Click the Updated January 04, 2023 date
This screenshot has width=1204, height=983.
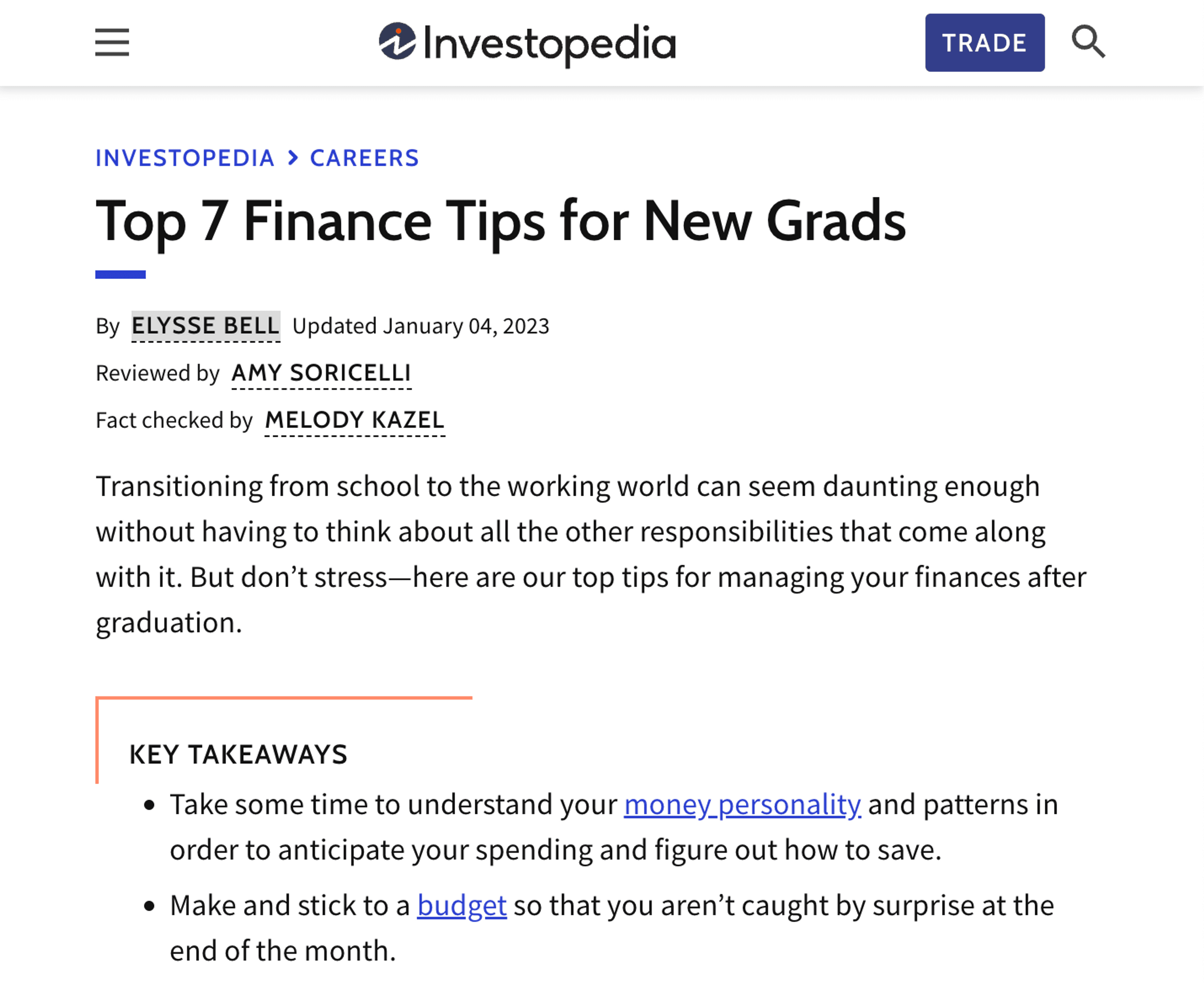tap(421, 326)
